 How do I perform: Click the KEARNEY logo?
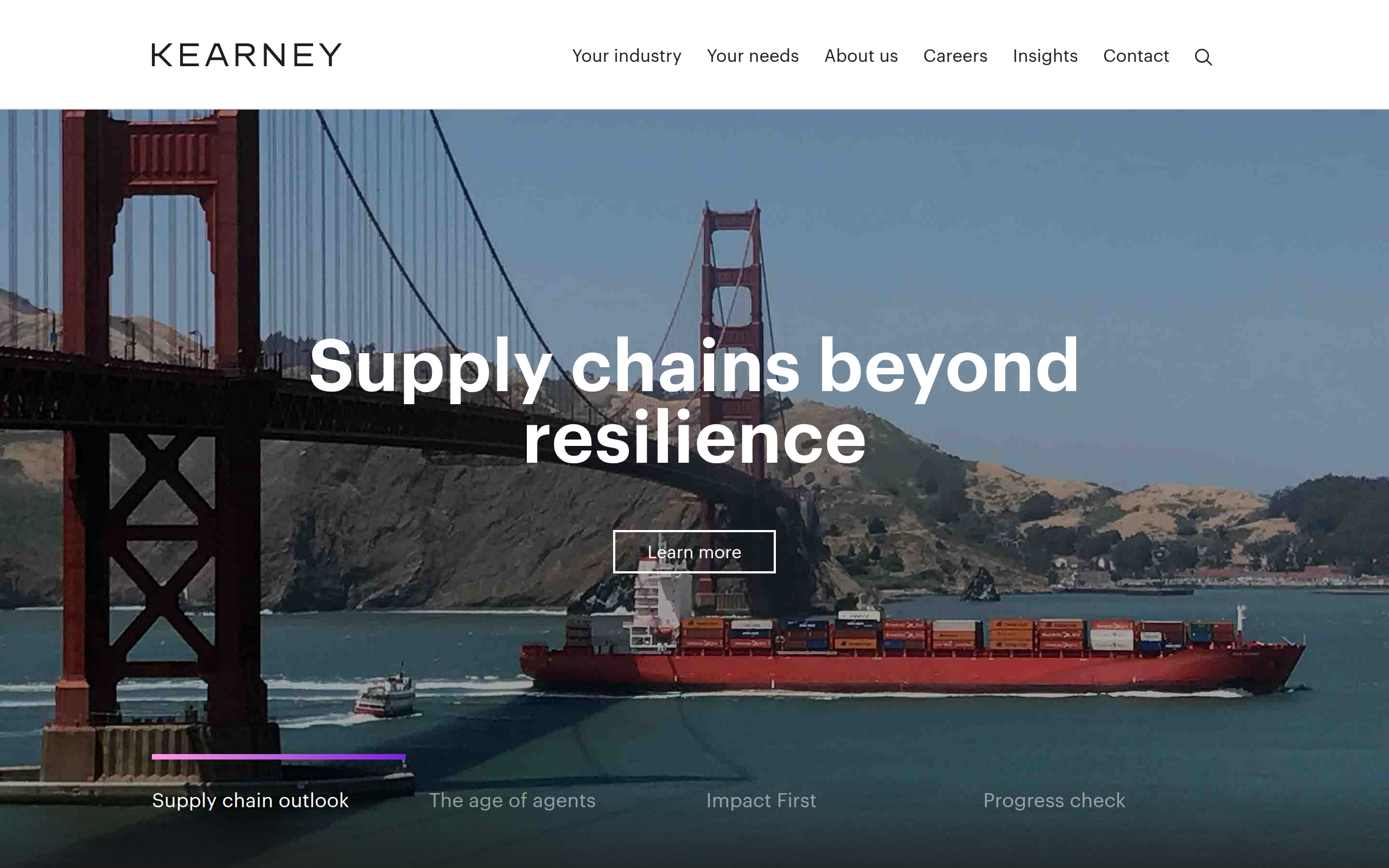click(x=246, y=55)
